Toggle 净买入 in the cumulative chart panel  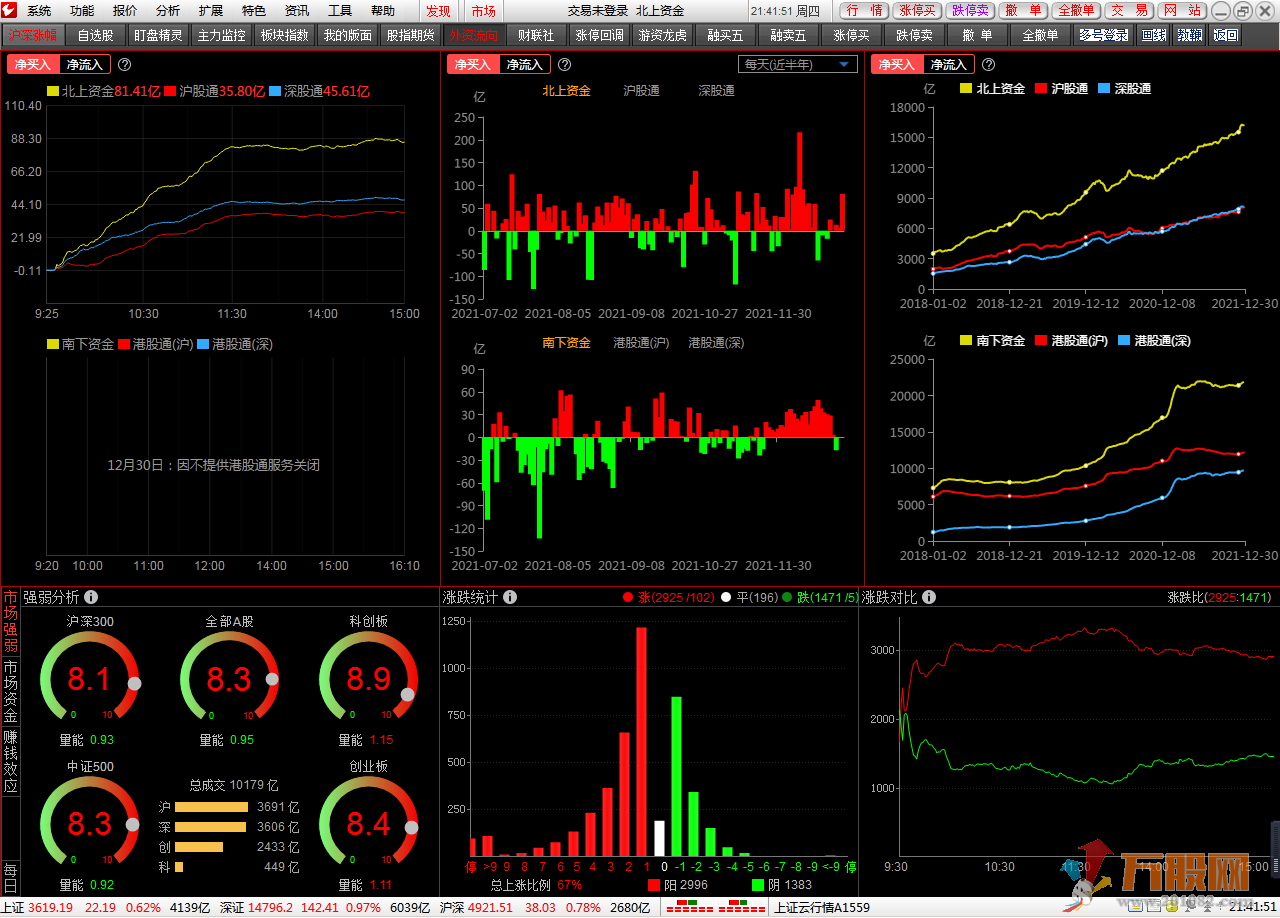896,64
